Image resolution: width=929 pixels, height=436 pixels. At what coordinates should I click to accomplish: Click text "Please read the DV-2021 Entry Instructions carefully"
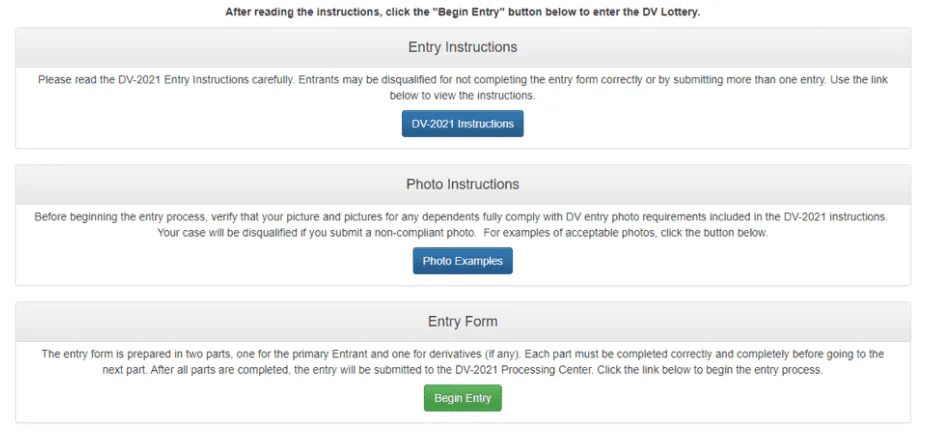pyautogui.click(x=166, y=79)
